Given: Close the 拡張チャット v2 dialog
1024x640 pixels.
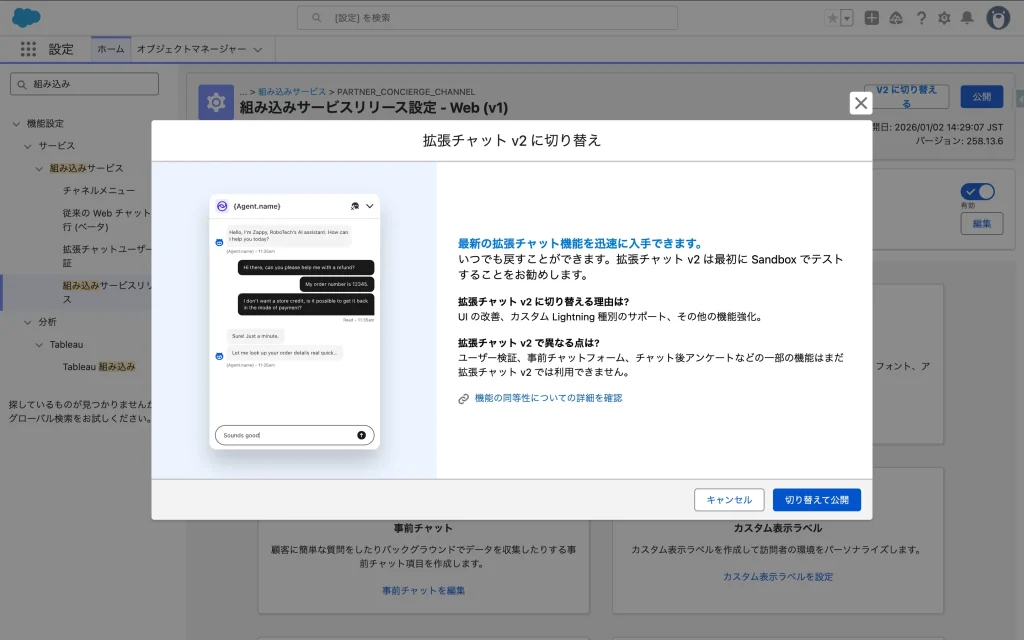Looking at the screenshot, I should point(861,103).
